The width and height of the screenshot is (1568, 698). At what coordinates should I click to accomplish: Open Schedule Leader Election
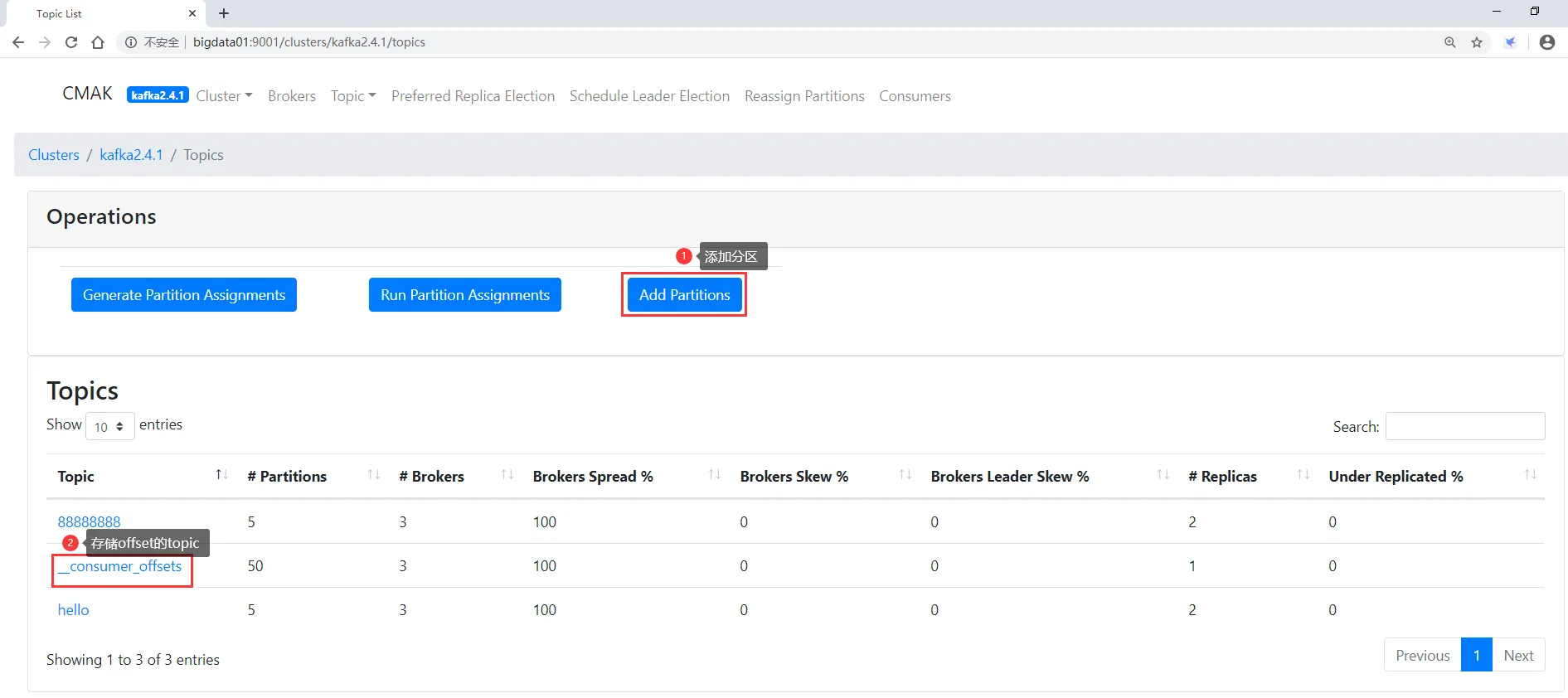pos(649,96)
